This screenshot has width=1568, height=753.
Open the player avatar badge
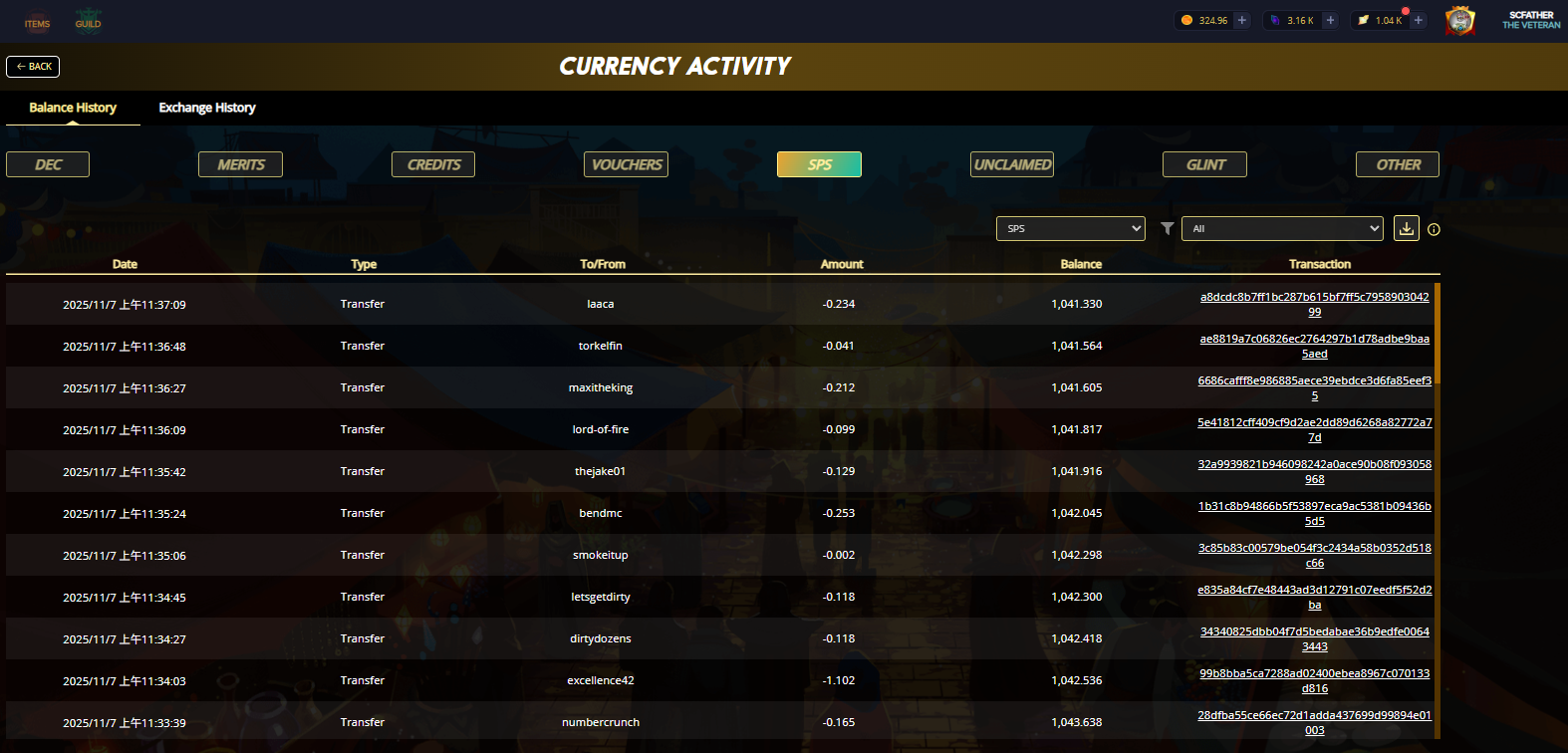pos(1460,21)
